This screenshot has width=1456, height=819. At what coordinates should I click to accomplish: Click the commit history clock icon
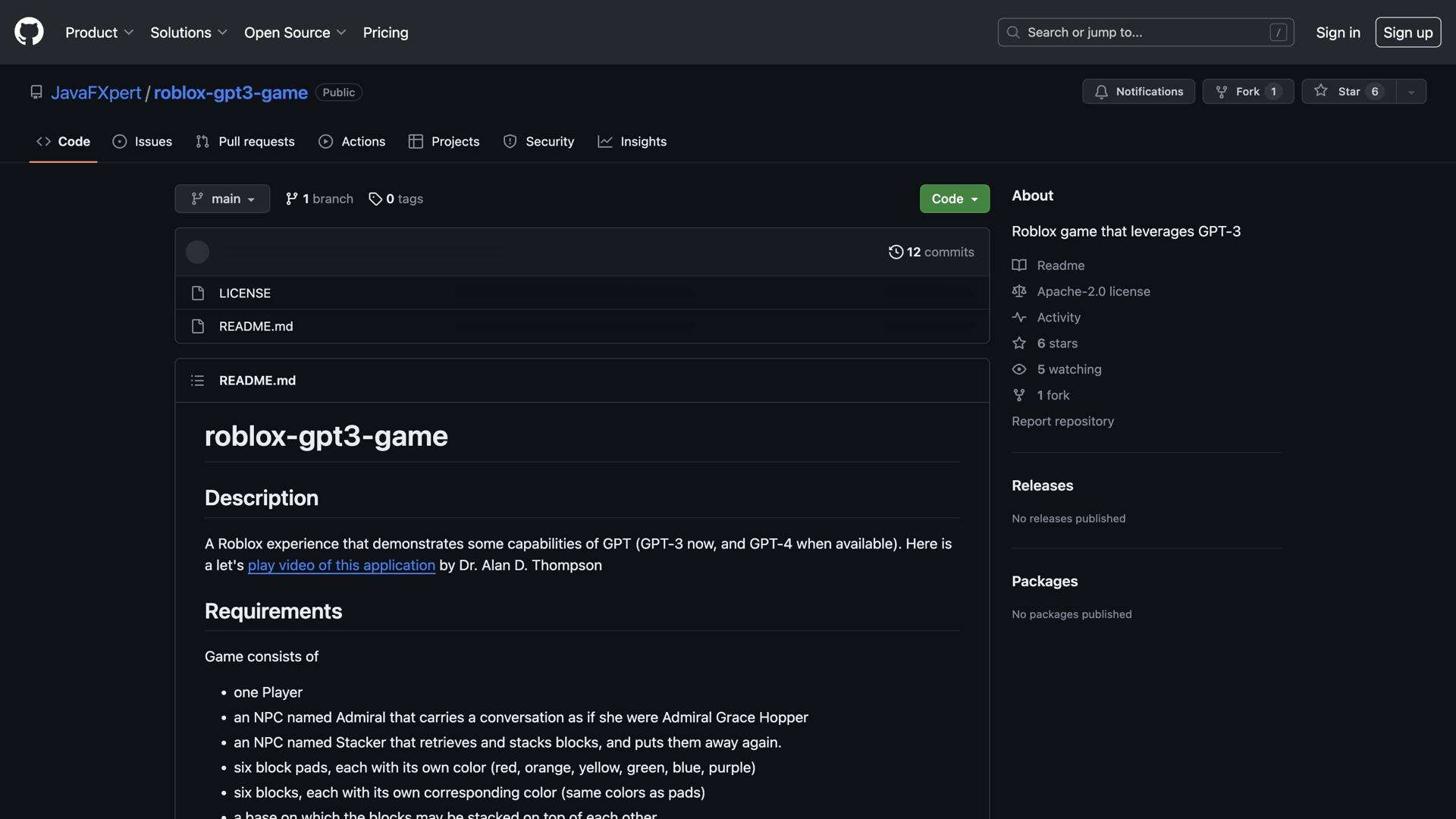(896, 252)
